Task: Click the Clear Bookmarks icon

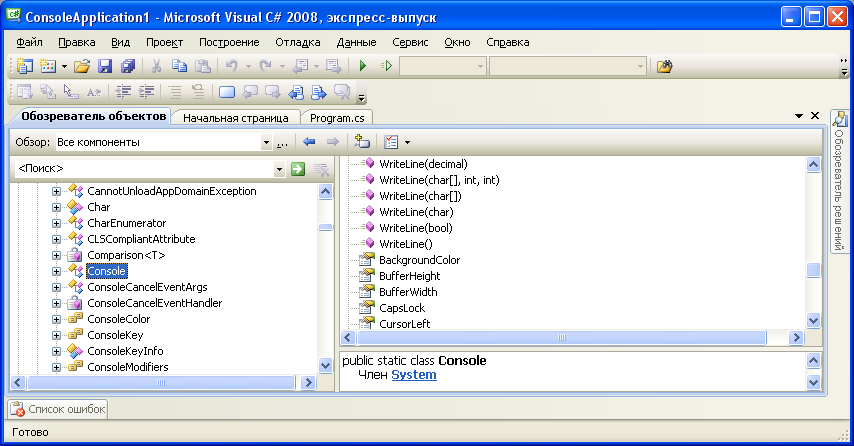Action: 342,92
